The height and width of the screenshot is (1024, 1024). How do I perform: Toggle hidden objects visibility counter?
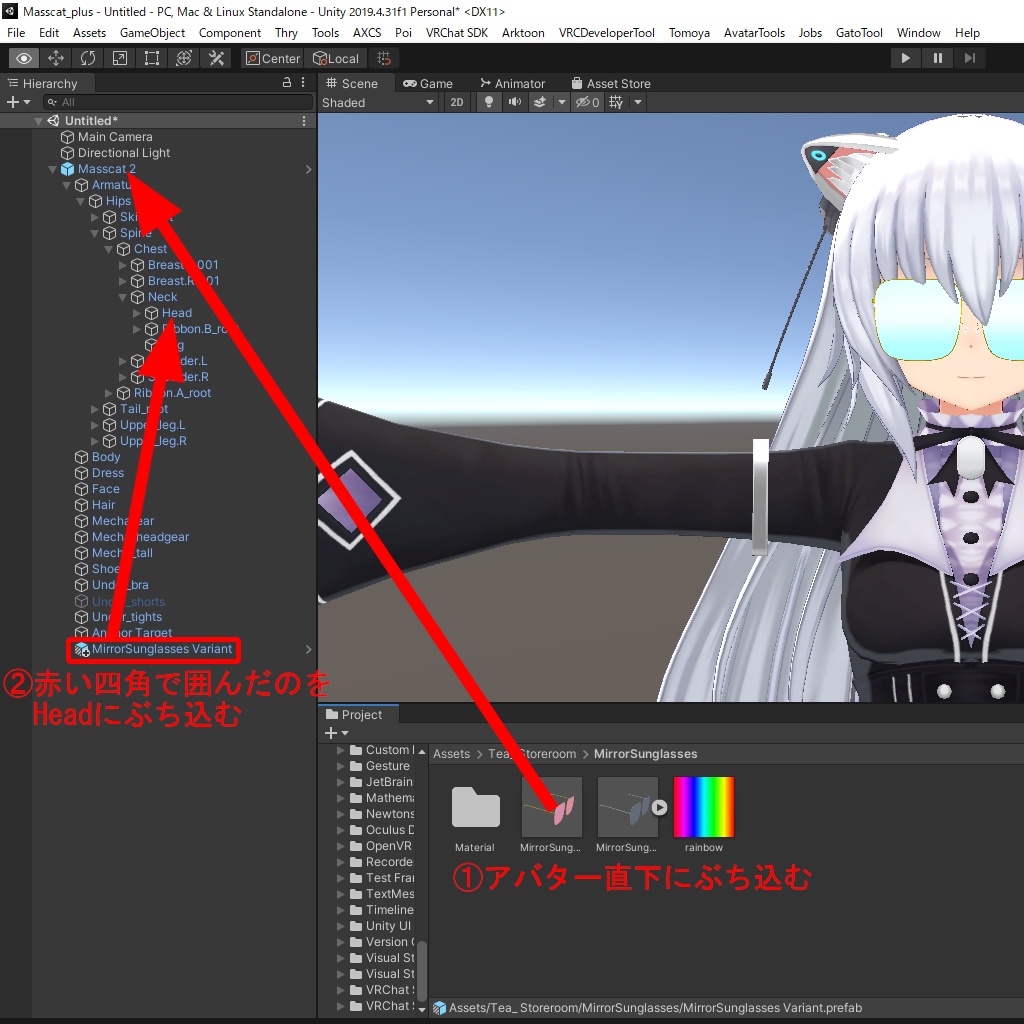pos(587,103)
